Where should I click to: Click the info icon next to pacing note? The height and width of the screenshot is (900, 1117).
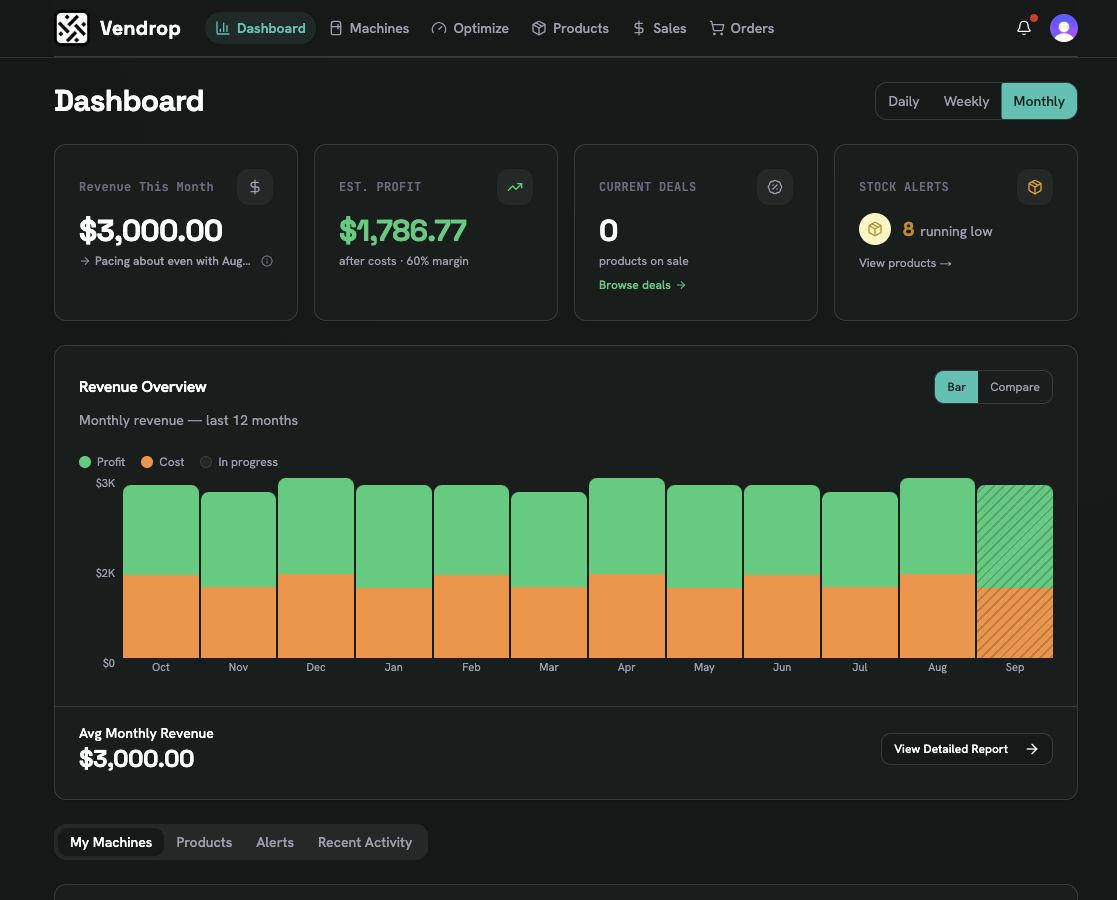pyautogui.click(x=267, y=261)
